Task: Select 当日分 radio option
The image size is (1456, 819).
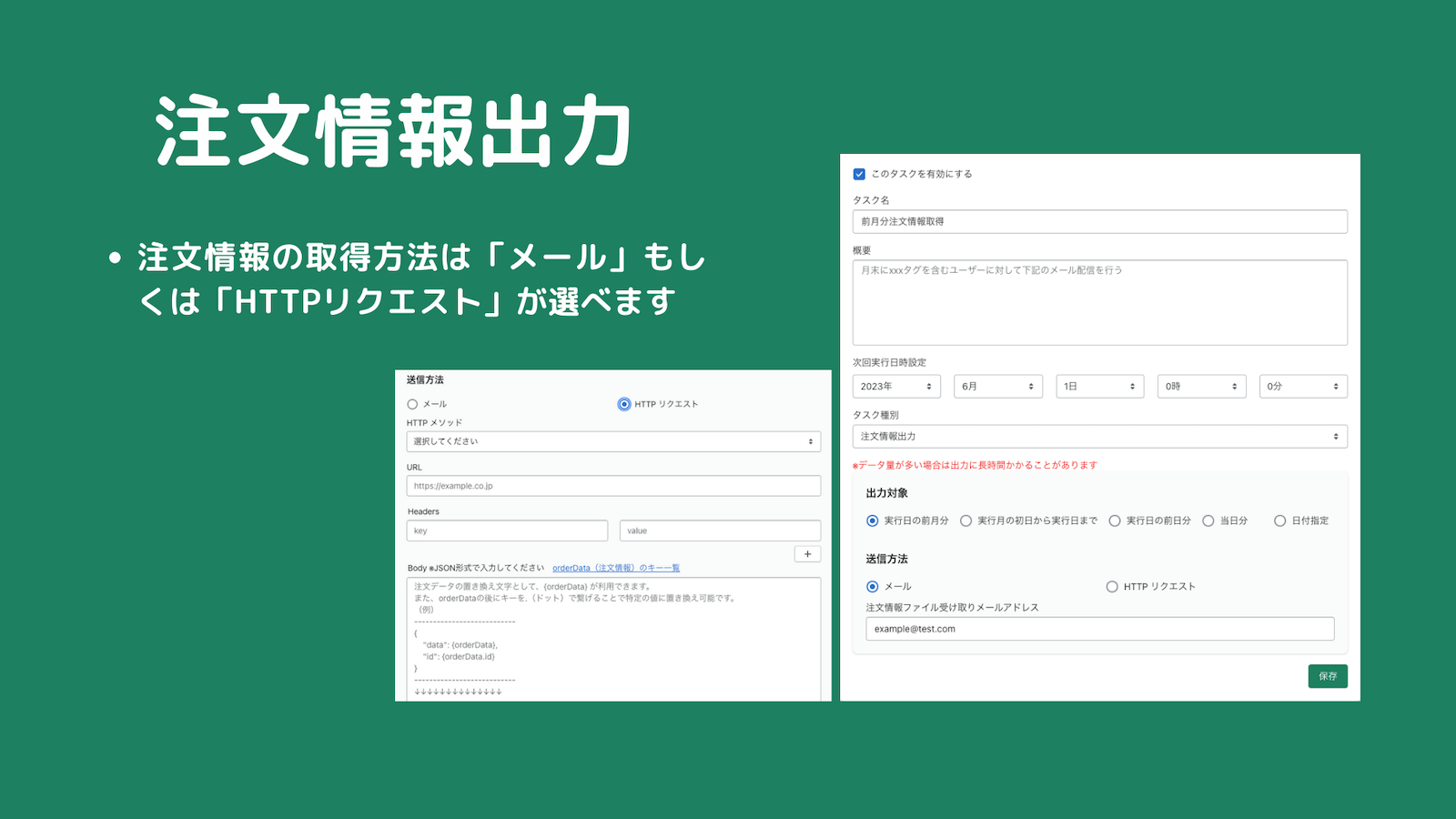Action: pos(1208,521)
